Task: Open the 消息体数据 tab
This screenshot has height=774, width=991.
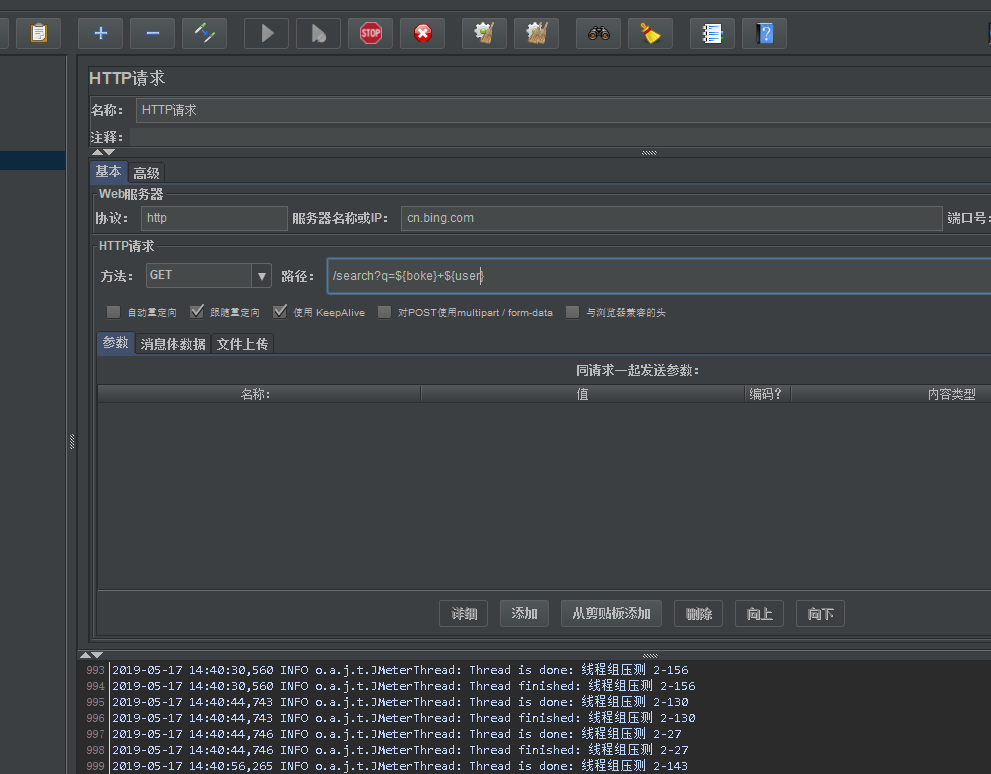Action: 173,344
